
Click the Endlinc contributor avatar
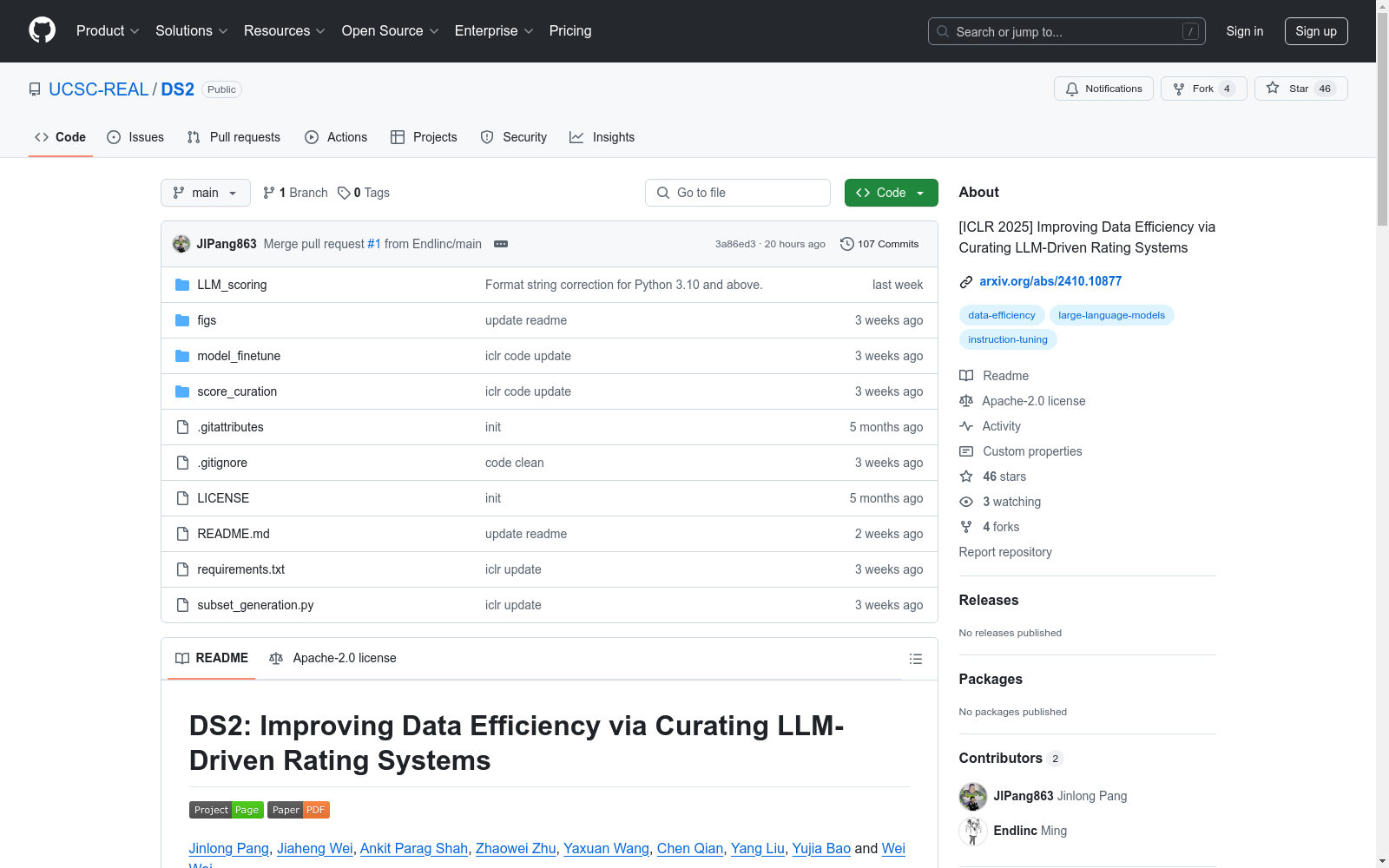973,831
